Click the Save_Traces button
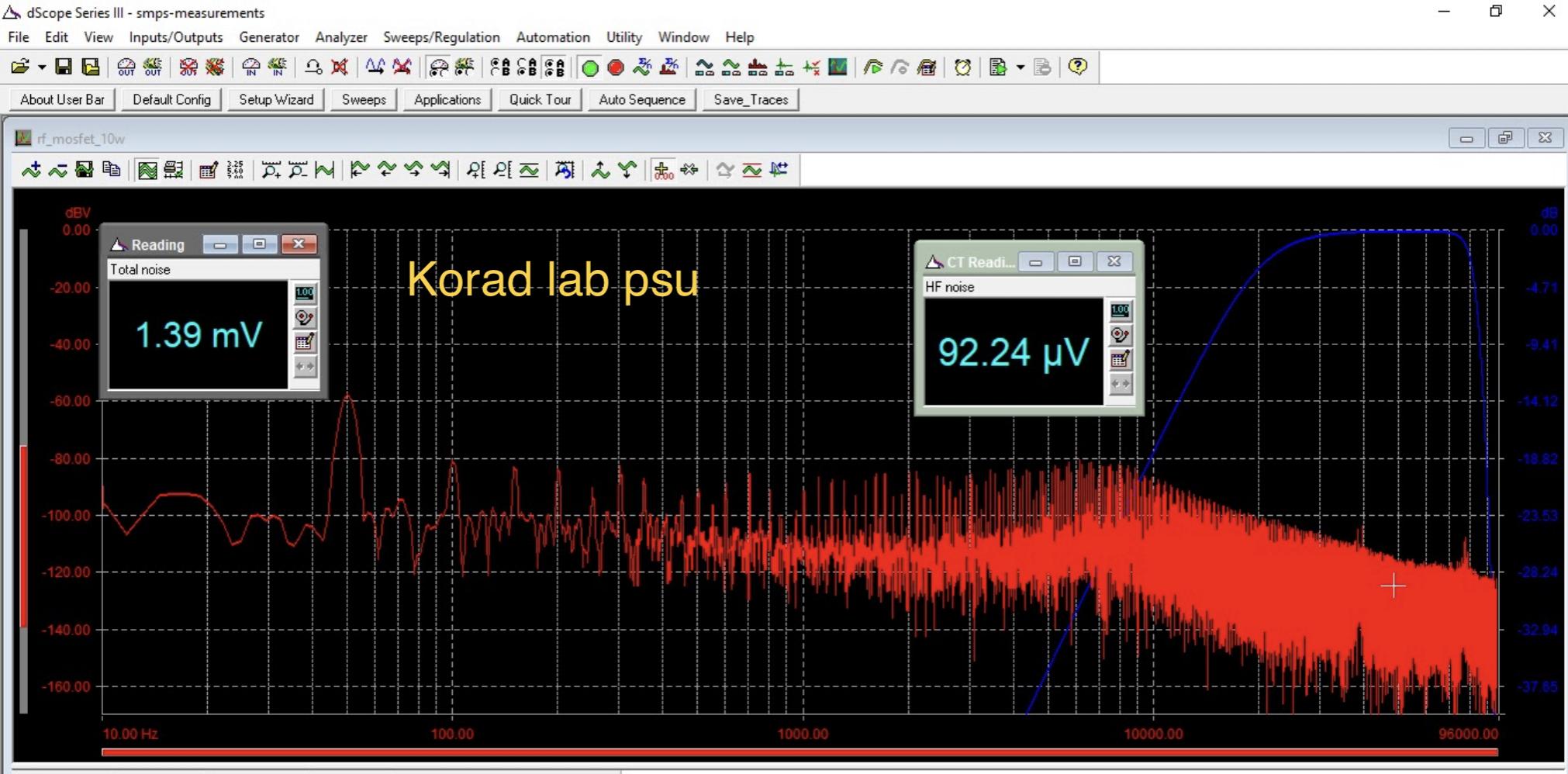Viewport: 1568px width, 774px height. 751,99
